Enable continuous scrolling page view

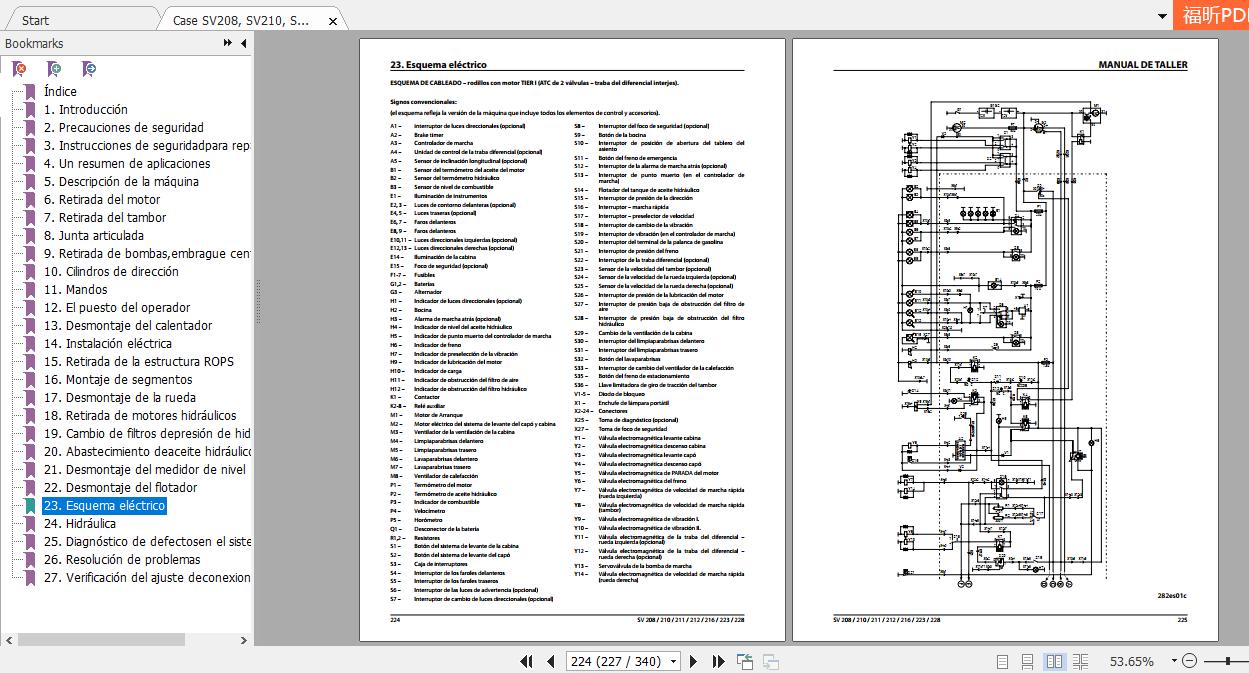pos(1028,661)
